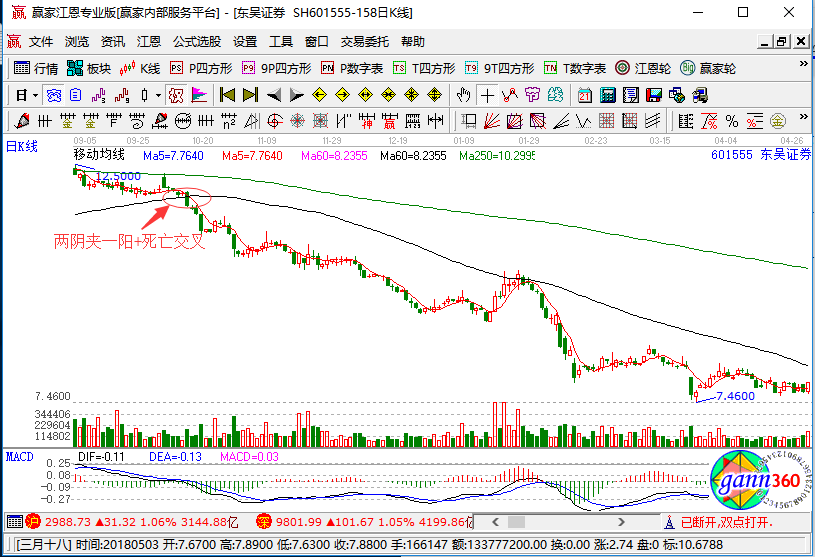Viewport: 815px width, 557px height.
Task: Open the calculator icon
Action: pos(608,95)
